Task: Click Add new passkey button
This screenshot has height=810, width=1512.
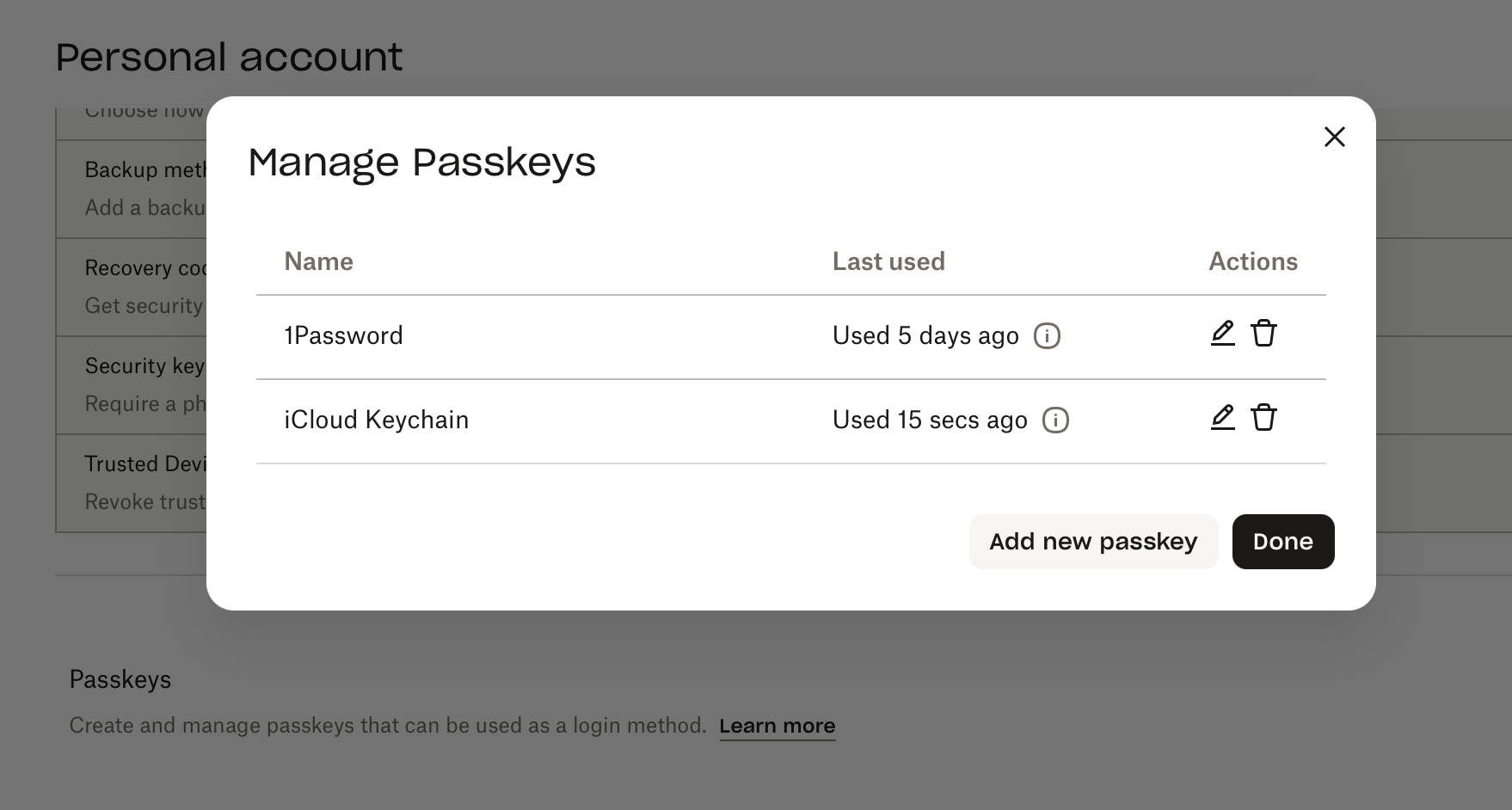Action: pyautogui.click(x=1093, y=542)
